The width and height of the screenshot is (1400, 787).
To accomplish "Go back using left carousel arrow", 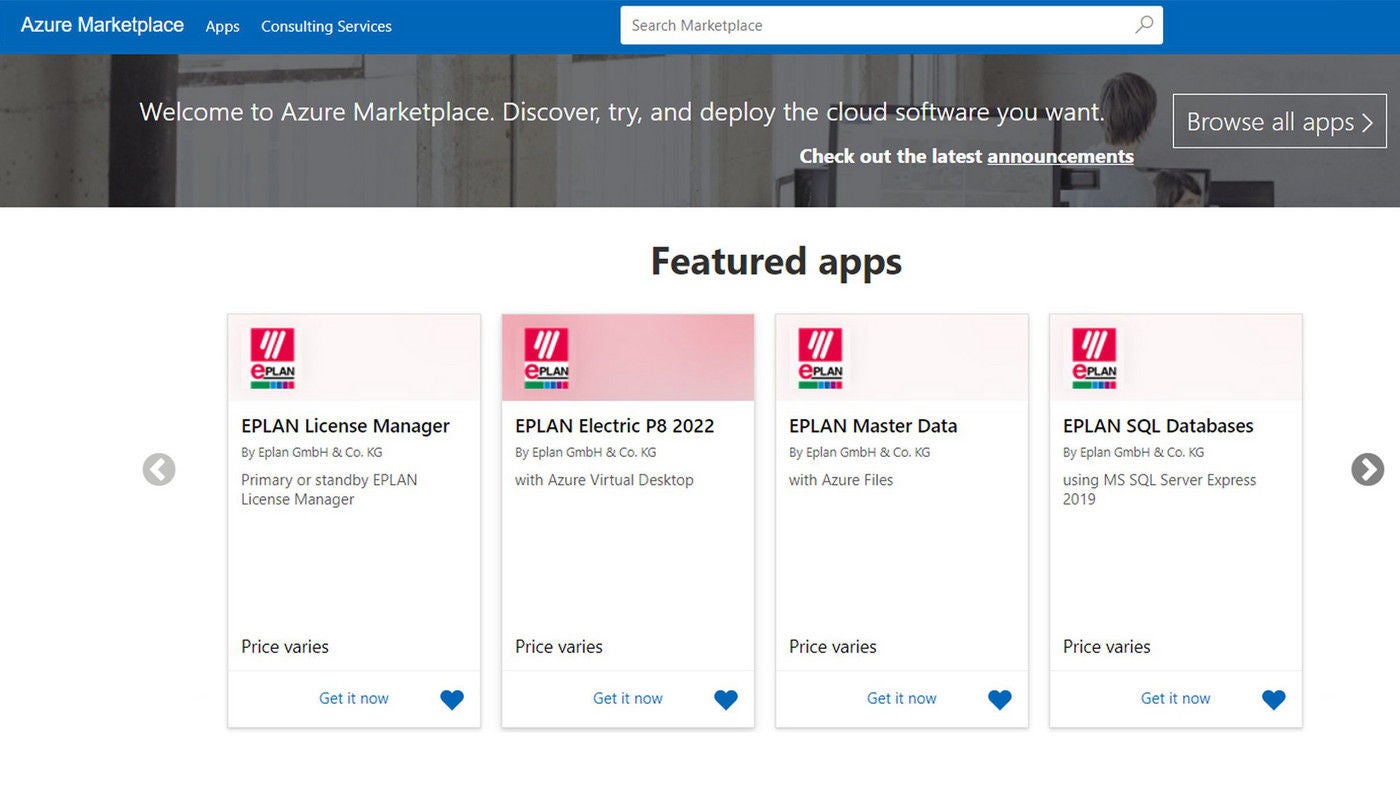I will [x=158, y=469].
